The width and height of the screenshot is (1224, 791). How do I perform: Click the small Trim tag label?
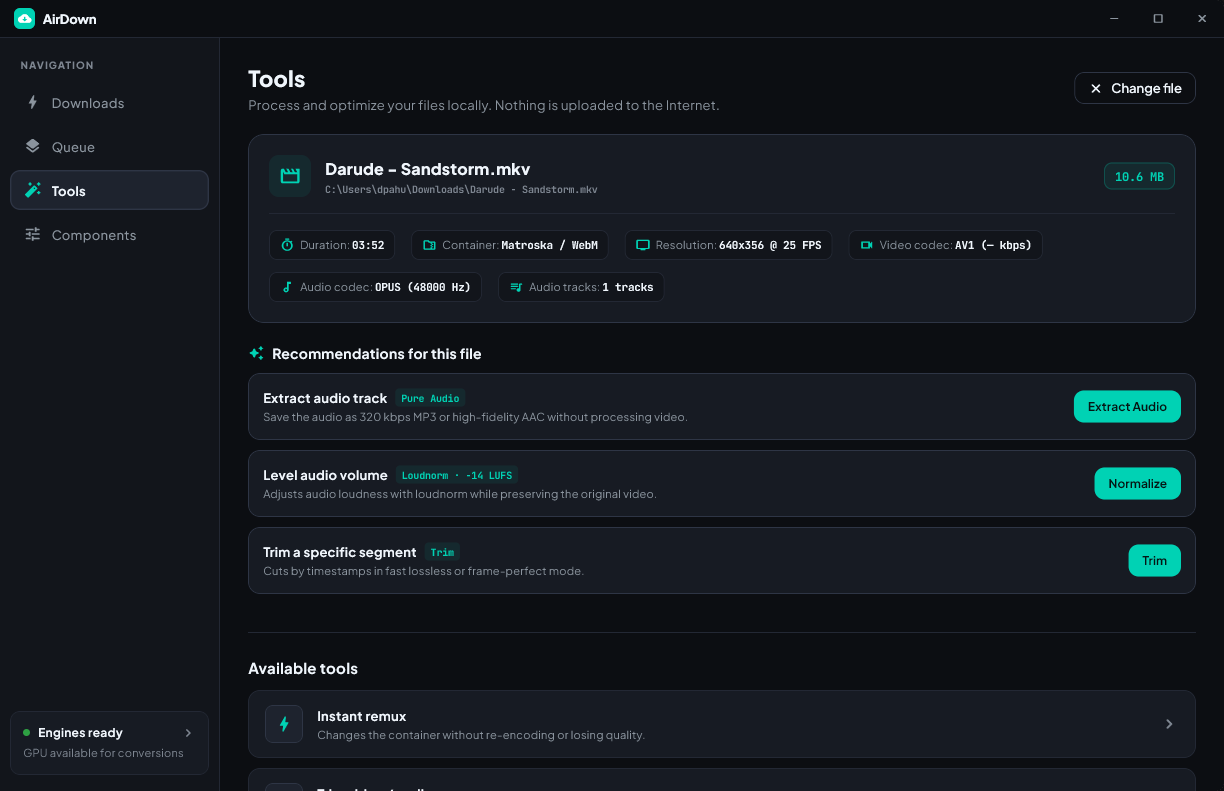coord(442,552)
